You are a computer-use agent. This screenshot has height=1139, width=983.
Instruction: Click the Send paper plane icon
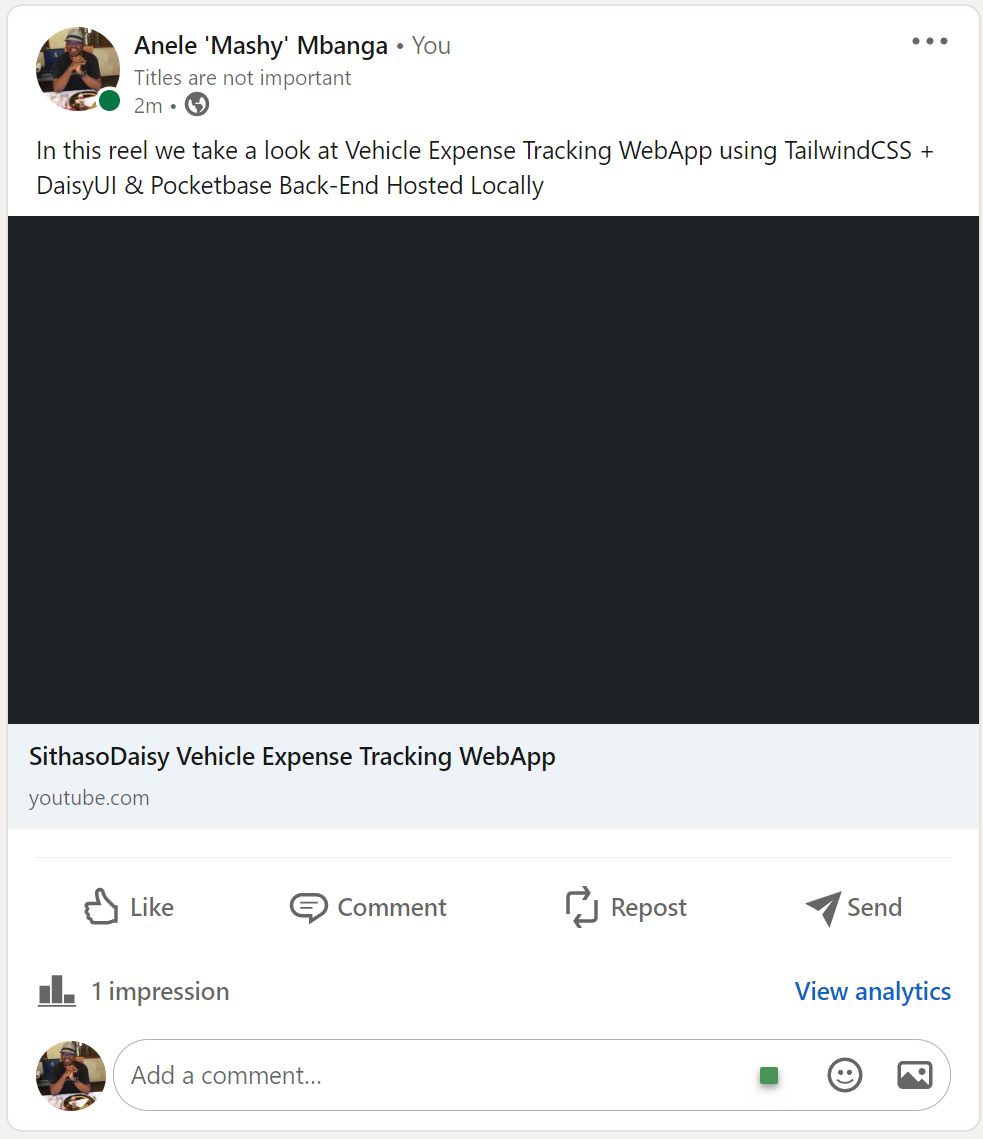823,907
